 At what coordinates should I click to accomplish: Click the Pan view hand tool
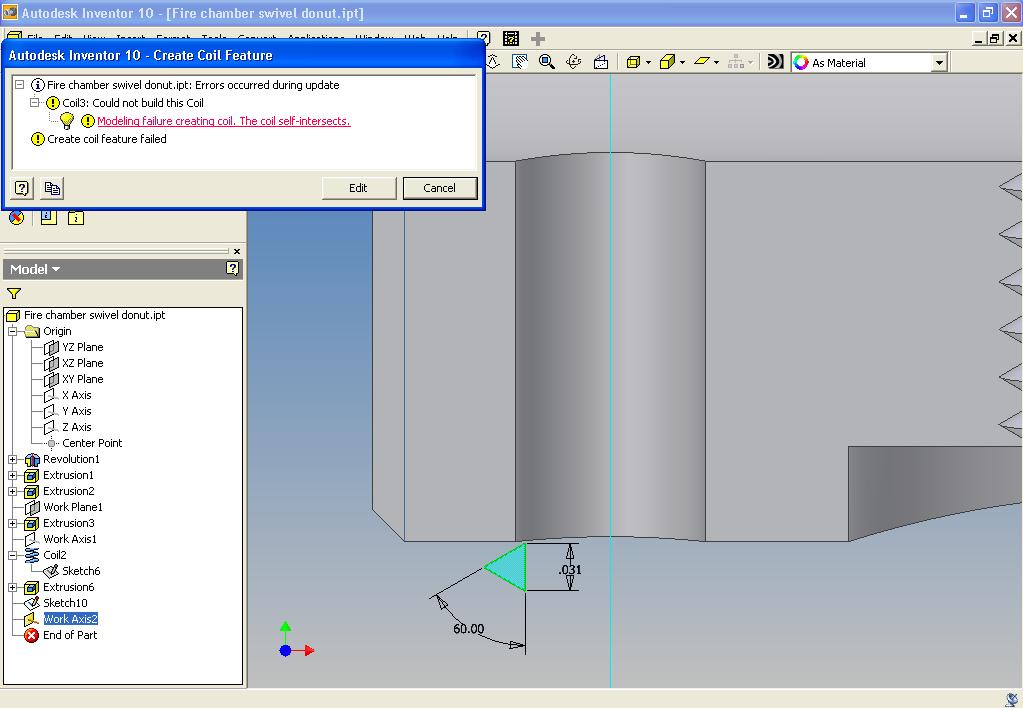520,62
